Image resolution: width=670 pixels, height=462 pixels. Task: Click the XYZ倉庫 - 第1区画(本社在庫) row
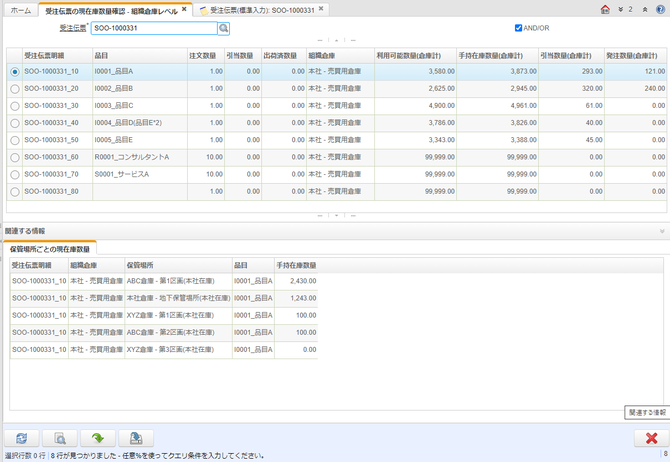tap(164, 315)
